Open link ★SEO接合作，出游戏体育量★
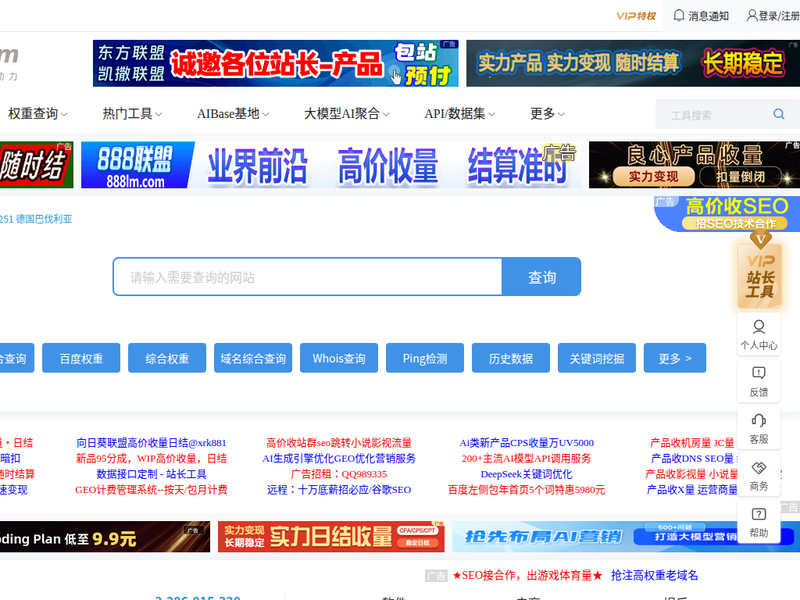Screen dimensions: 800x600 tap(527, 575)
